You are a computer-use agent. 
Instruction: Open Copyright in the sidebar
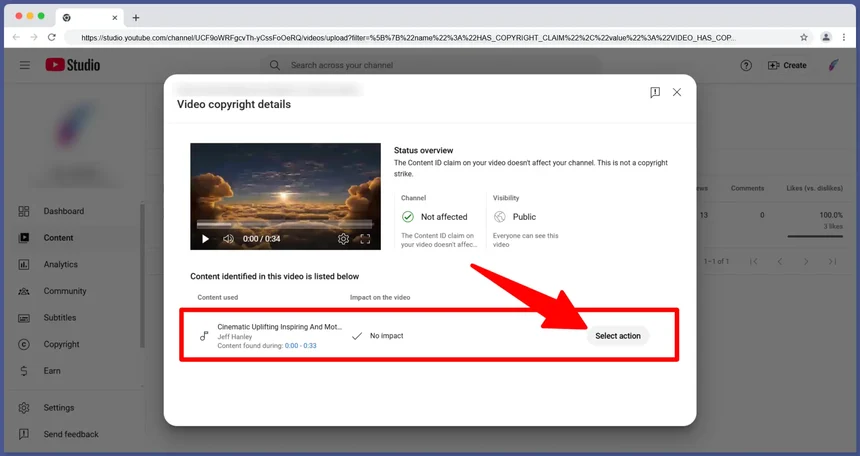point(61,344)
